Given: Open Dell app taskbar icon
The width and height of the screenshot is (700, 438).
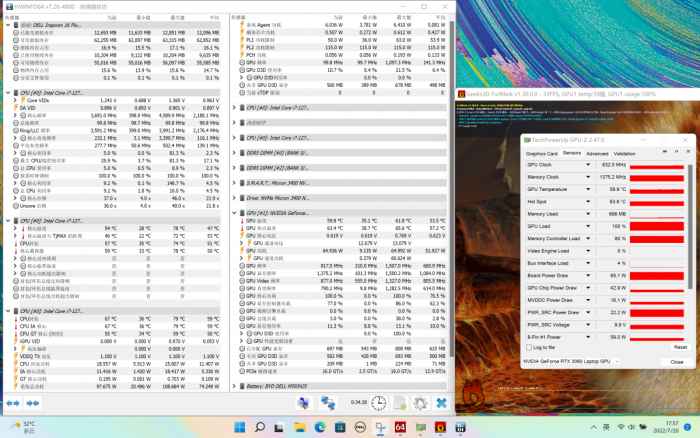Looking at the screenshot, I should [360, 427].
